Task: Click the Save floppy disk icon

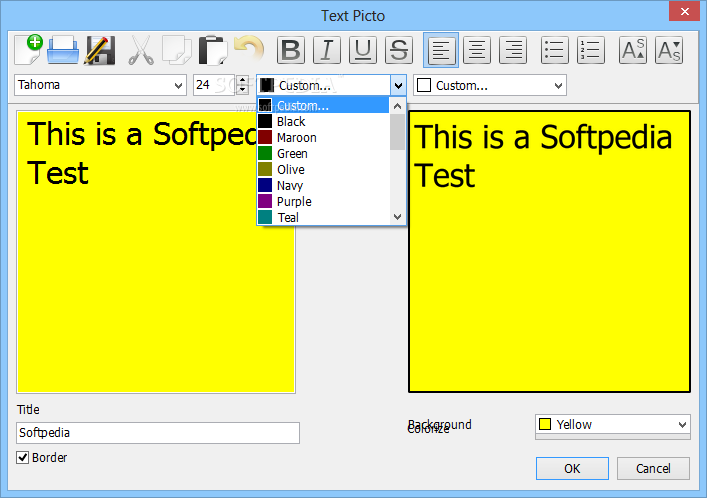Action: (100, 50)
